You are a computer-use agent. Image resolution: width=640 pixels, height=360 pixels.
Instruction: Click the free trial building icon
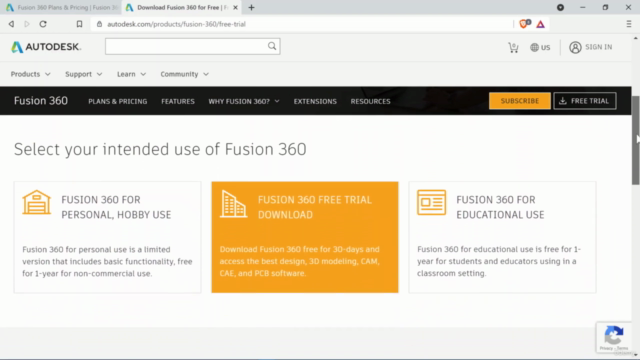tap(233, 204)
